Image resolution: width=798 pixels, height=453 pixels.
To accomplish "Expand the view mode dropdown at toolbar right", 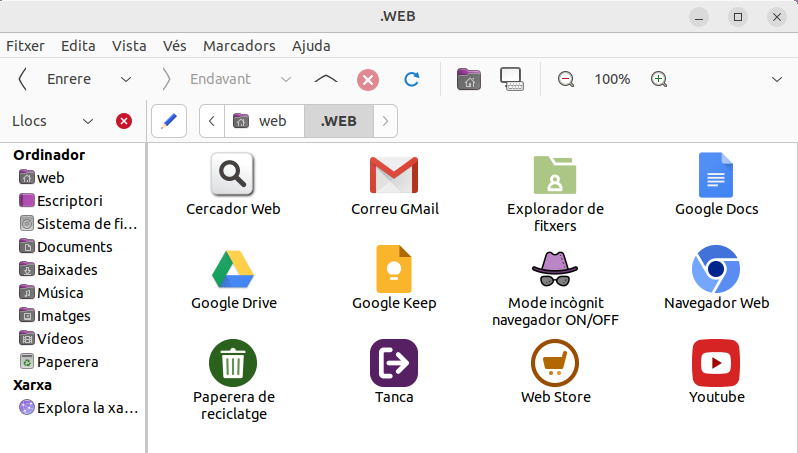I will [x=777, y=79].
